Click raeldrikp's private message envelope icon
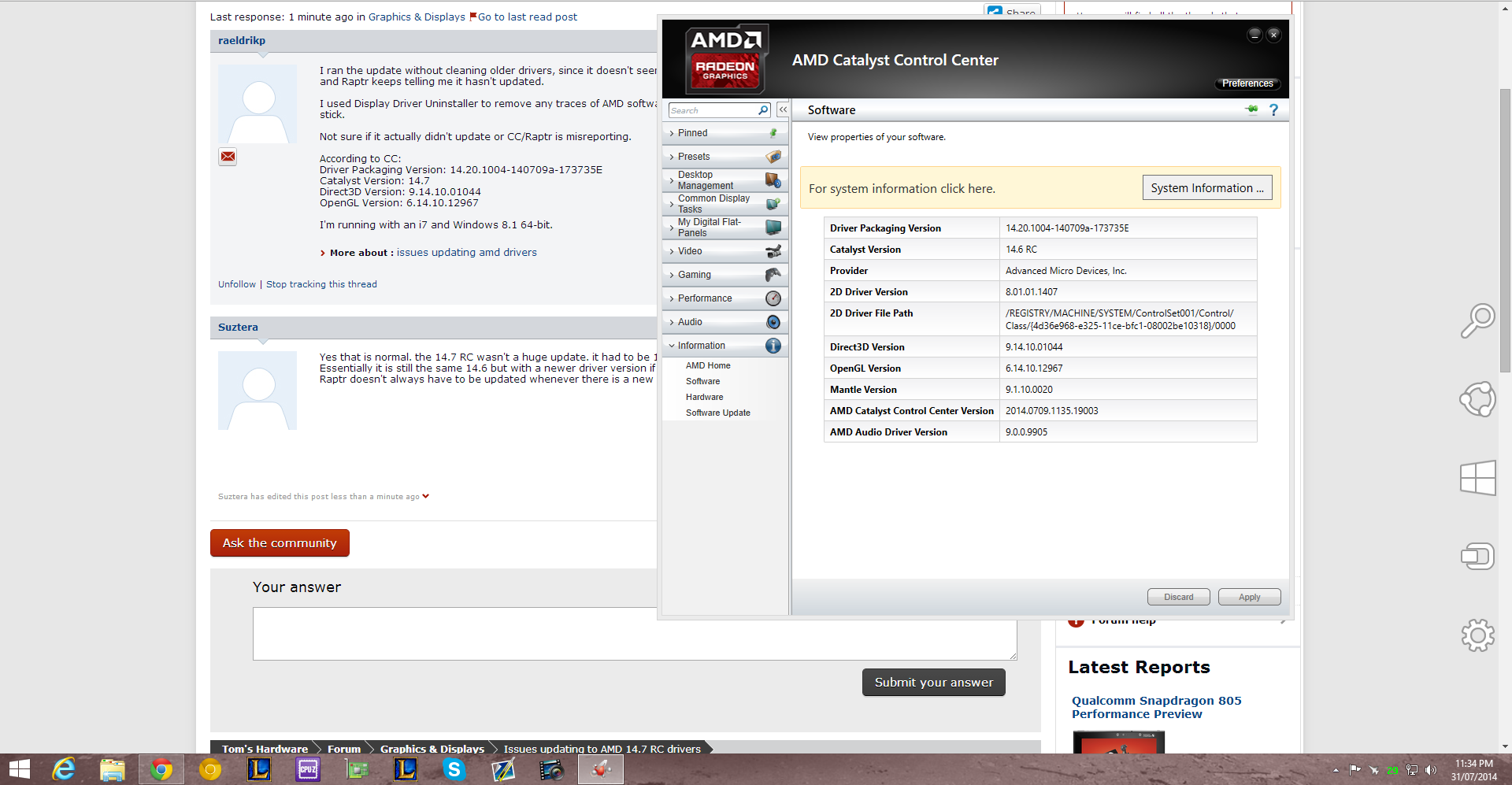Viewport: 1512px width, 785px height. 228,157
